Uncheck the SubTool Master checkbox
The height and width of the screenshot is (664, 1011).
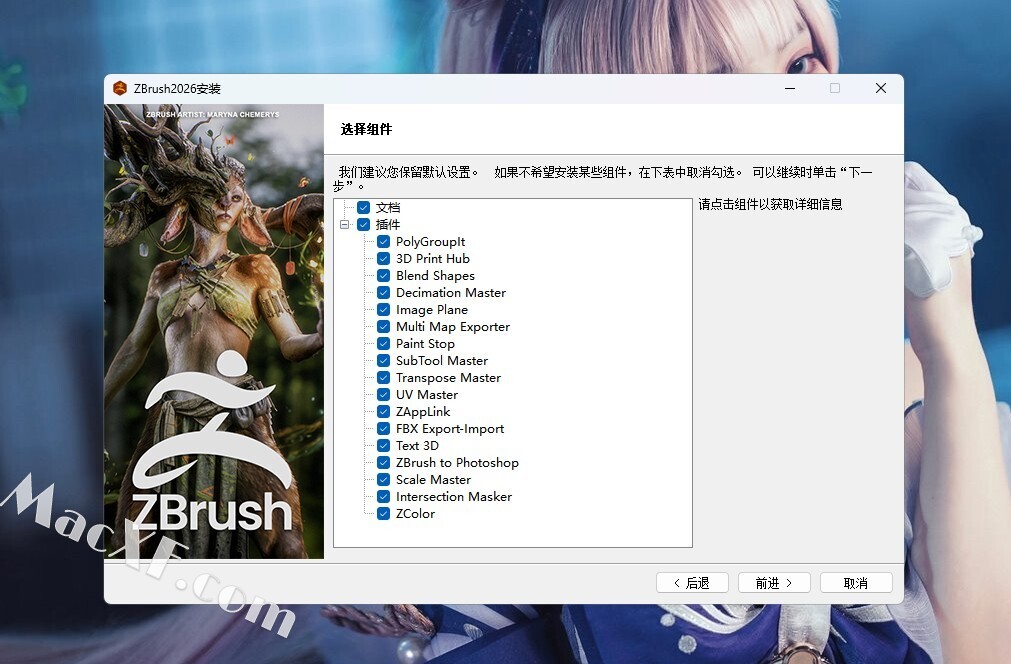pos(384,360)
